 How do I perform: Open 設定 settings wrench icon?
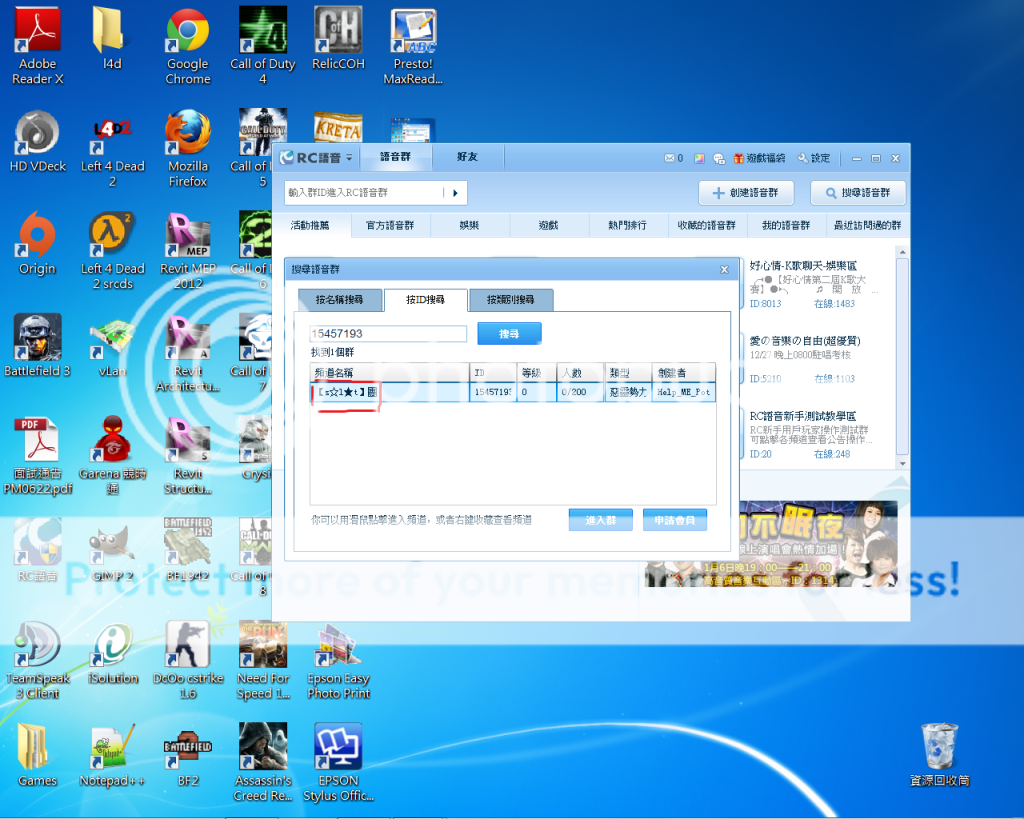coord(802,158)
